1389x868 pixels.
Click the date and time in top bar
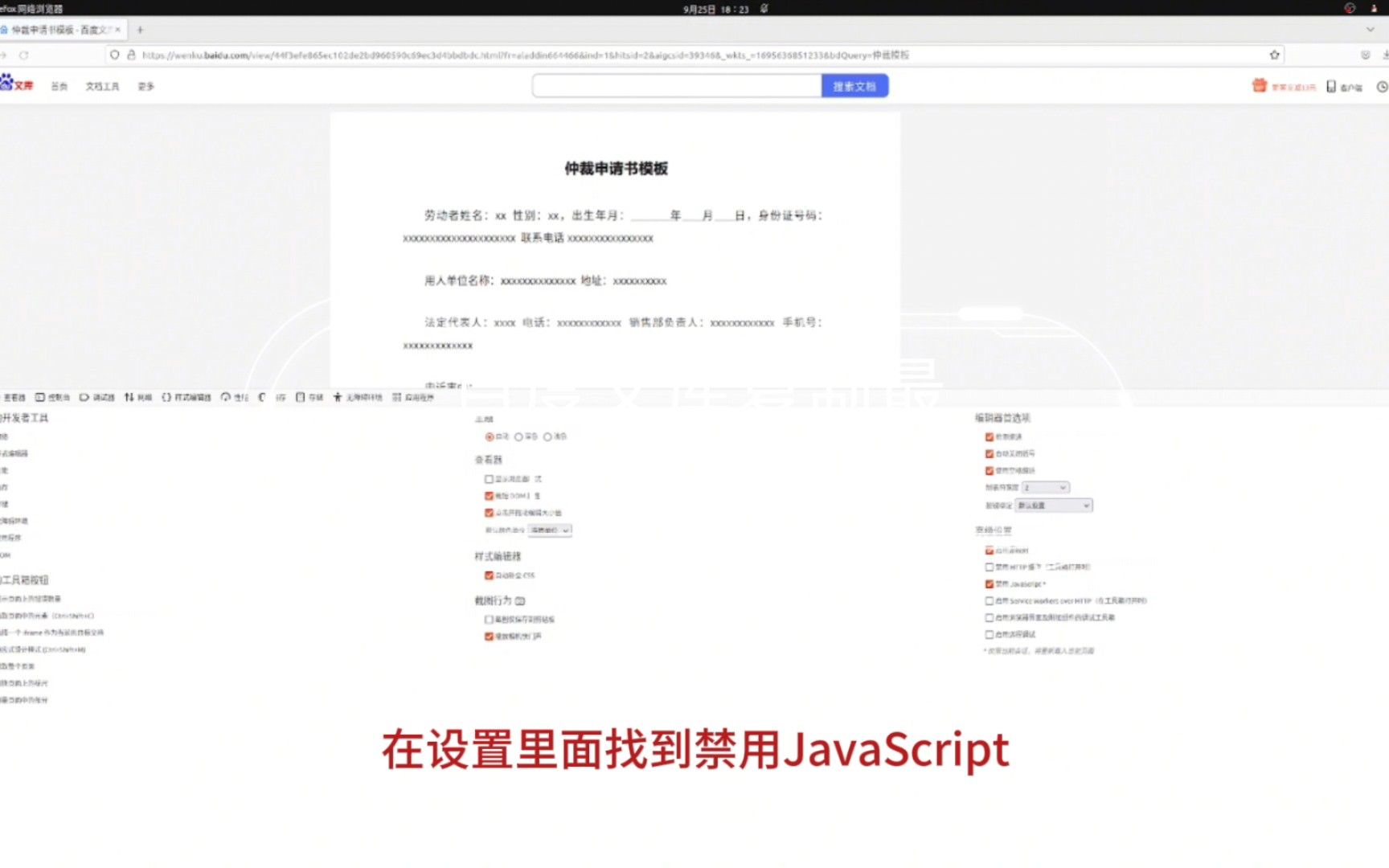[715, 9]
